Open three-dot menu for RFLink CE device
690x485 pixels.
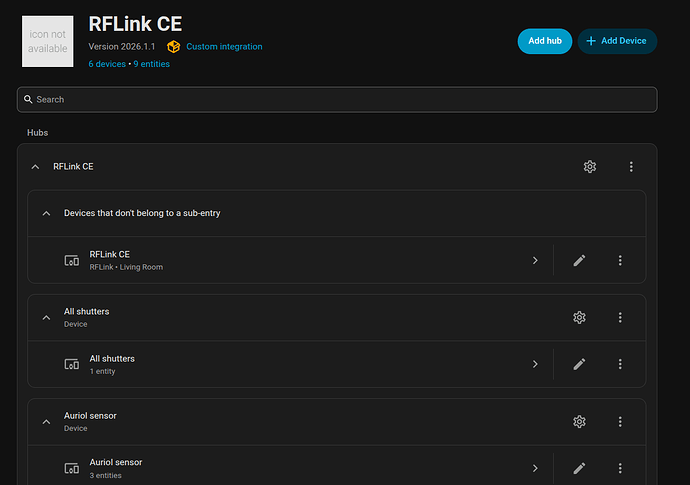(x=620, y=261)
